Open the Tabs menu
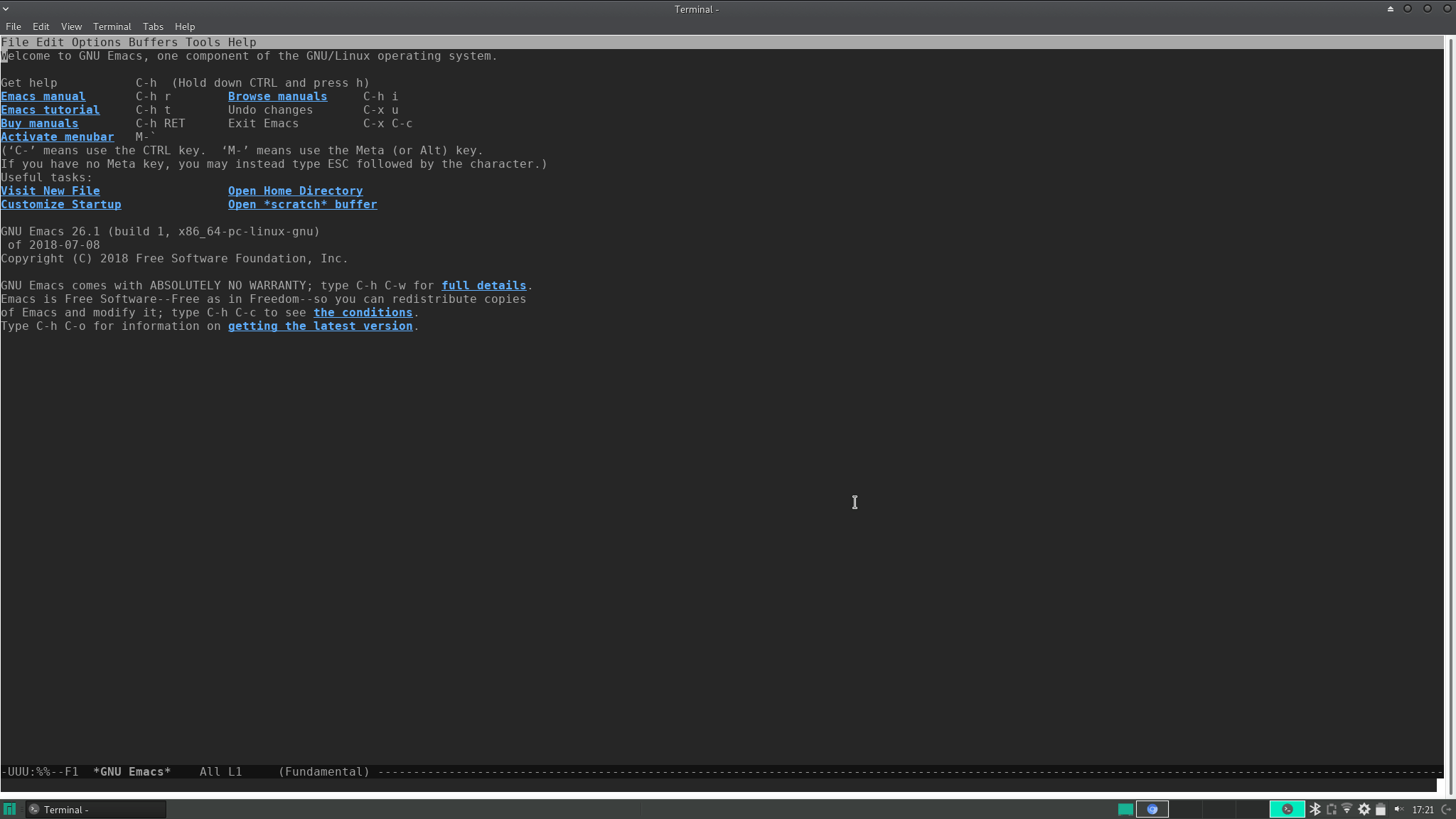Viewport: 1456px width, 819px height. coord(153,26)
